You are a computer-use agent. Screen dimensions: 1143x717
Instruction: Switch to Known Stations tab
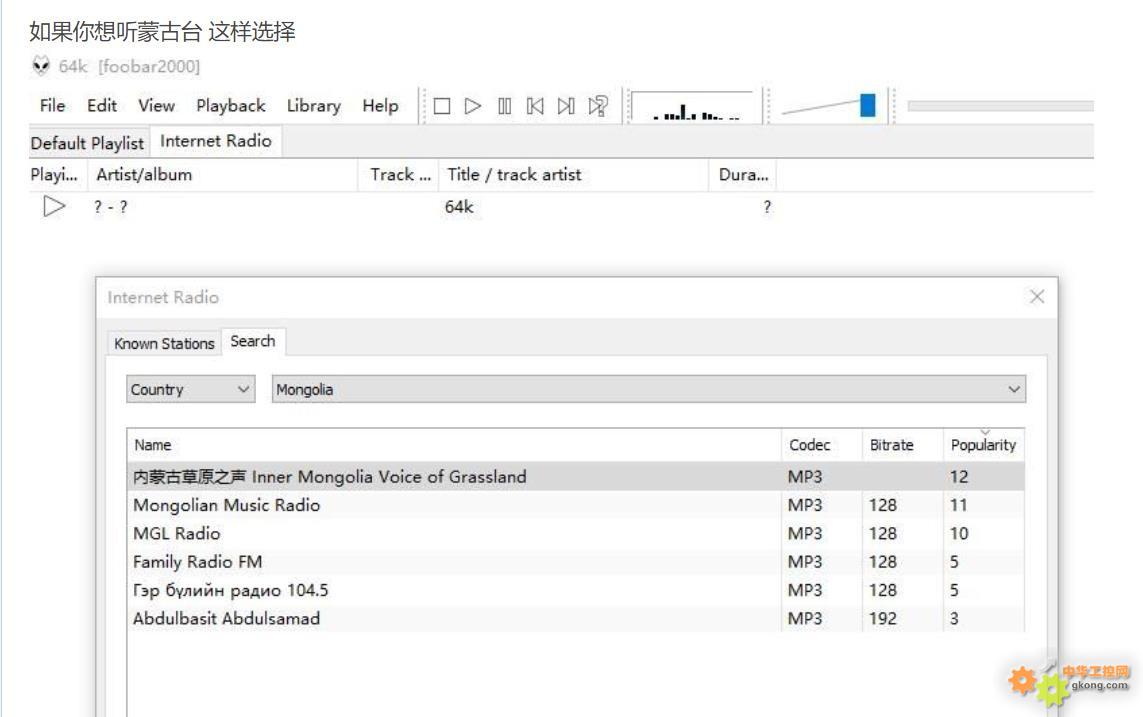[x=164, y=343]
